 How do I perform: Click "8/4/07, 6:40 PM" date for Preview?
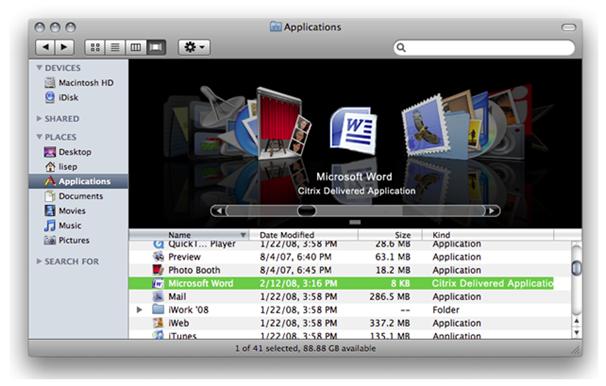296,257
